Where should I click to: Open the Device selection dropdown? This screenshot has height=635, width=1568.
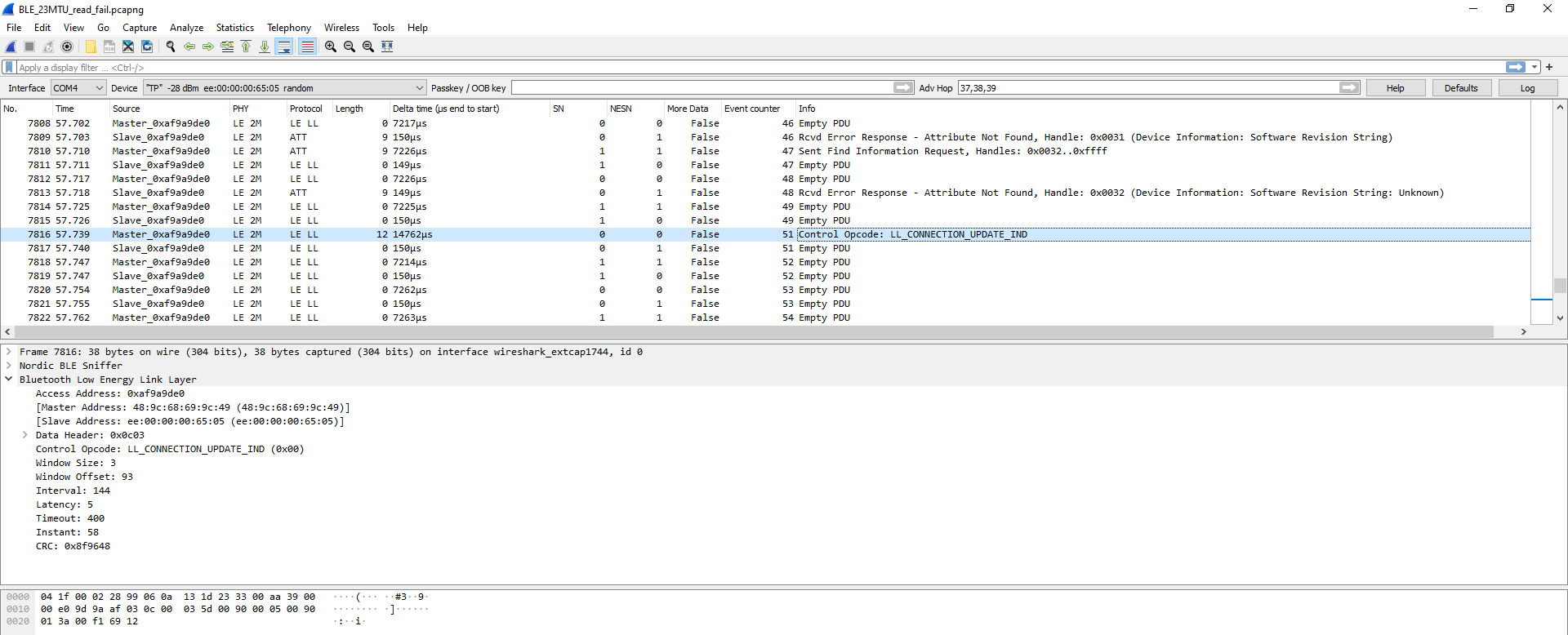[285, 87]
